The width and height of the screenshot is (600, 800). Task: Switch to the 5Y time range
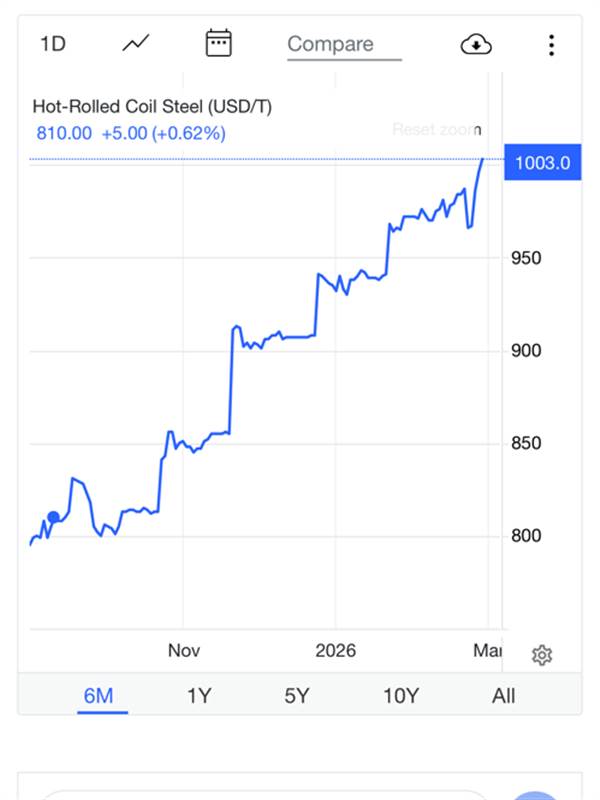click(x=297, y=696)
